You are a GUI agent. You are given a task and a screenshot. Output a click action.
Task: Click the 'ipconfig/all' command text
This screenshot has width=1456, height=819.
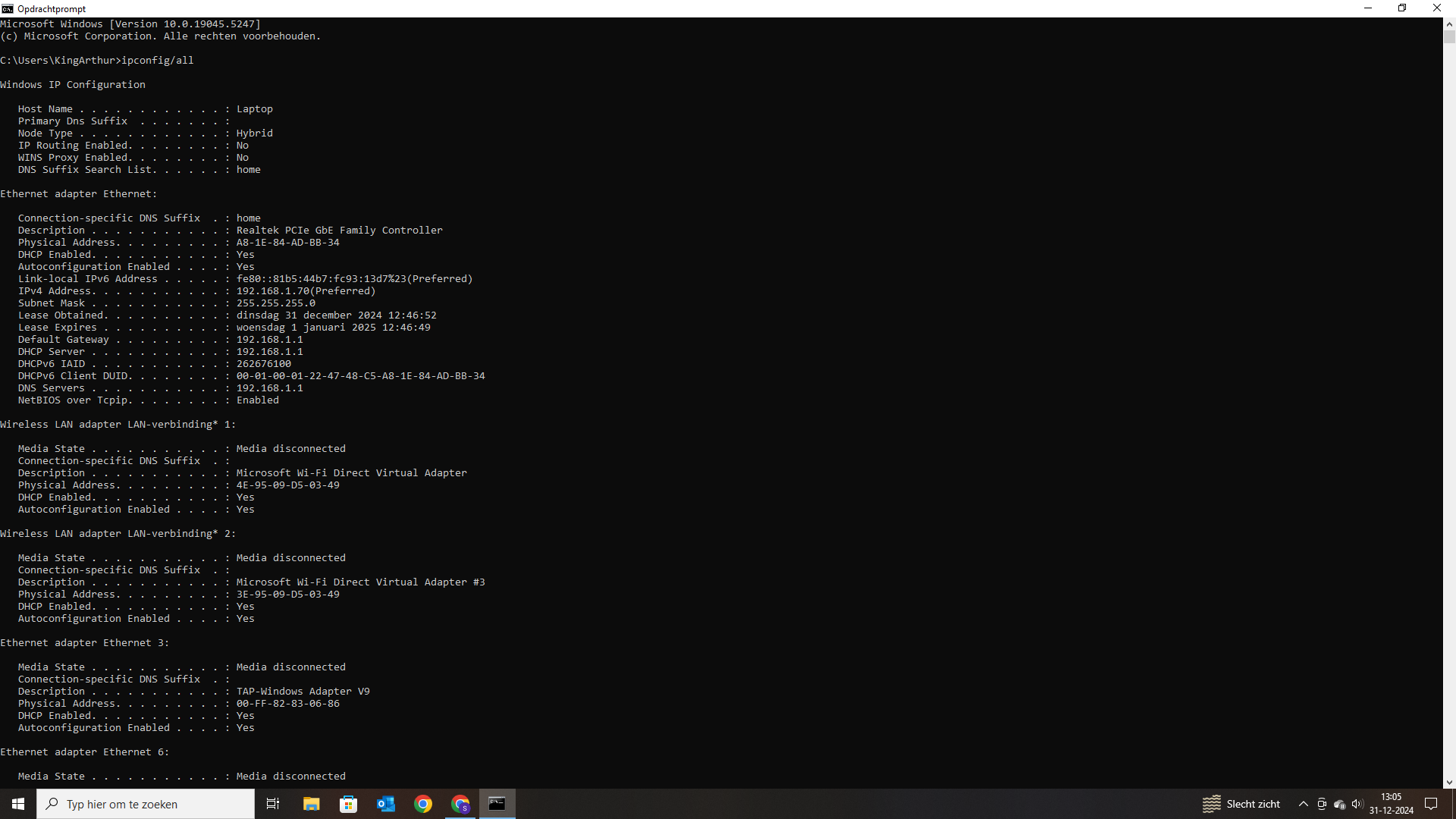tap(158, 60)
